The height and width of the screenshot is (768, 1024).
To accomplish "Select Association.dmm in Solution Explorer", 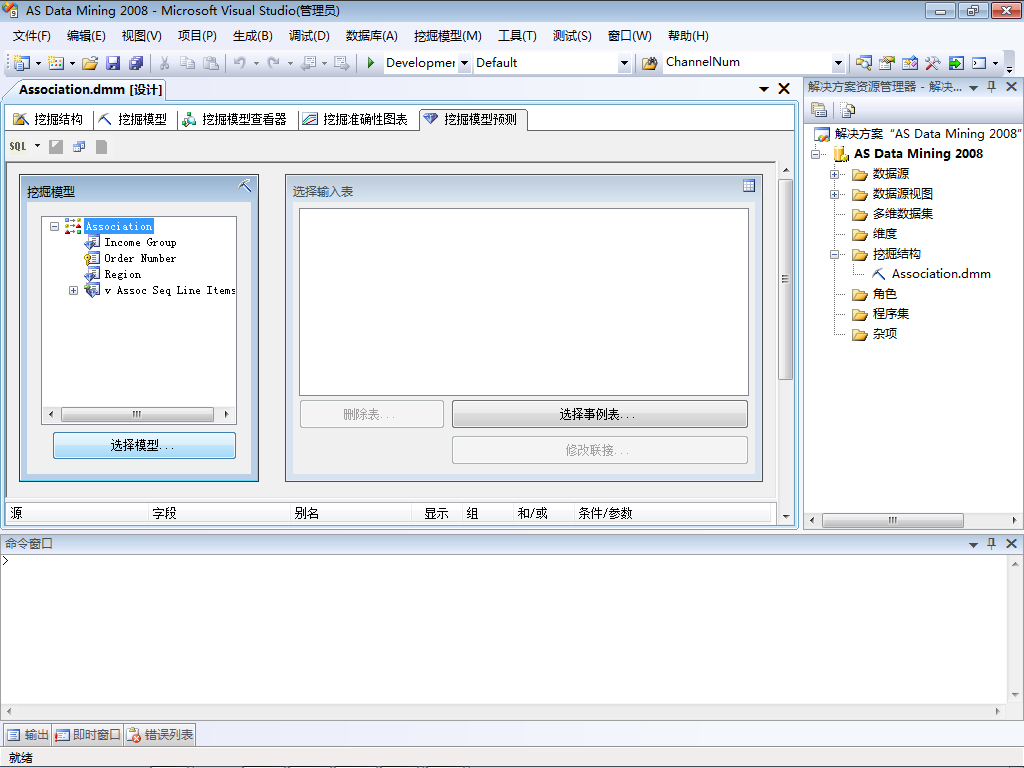I will 941,274.
